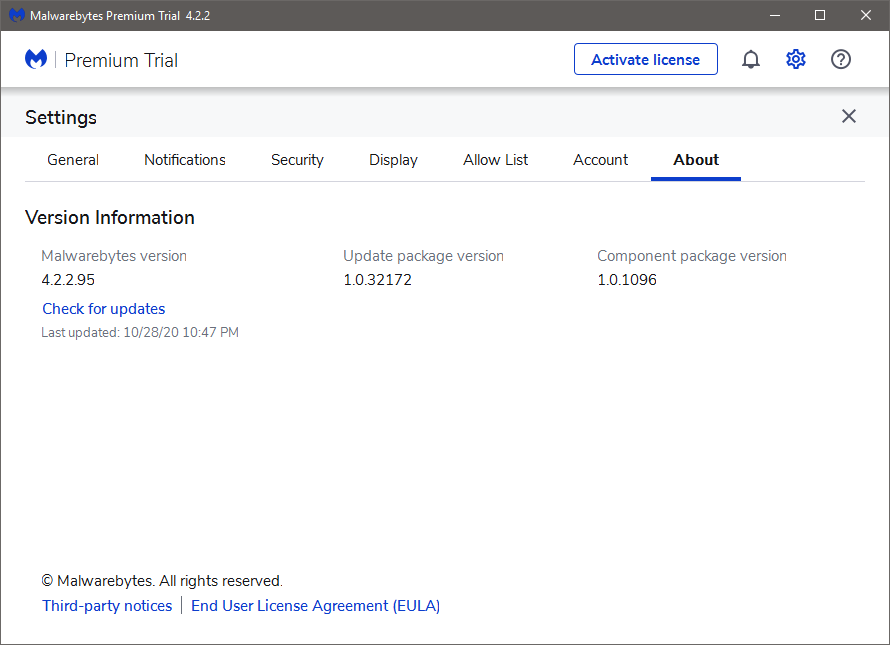Open the Third-party notices link
The height and width of the screenshot is (645, 890).
[107, 606]
